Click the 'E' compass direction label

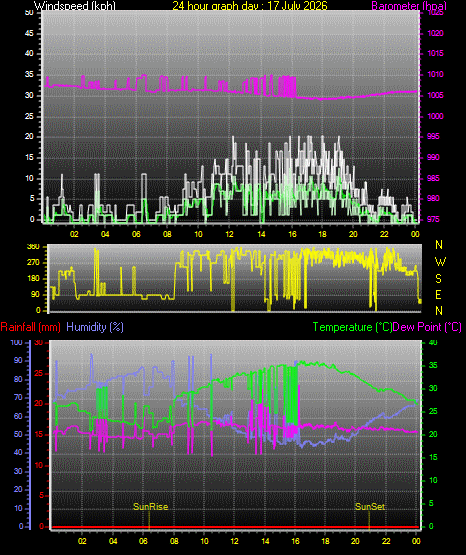click(438, 294)
